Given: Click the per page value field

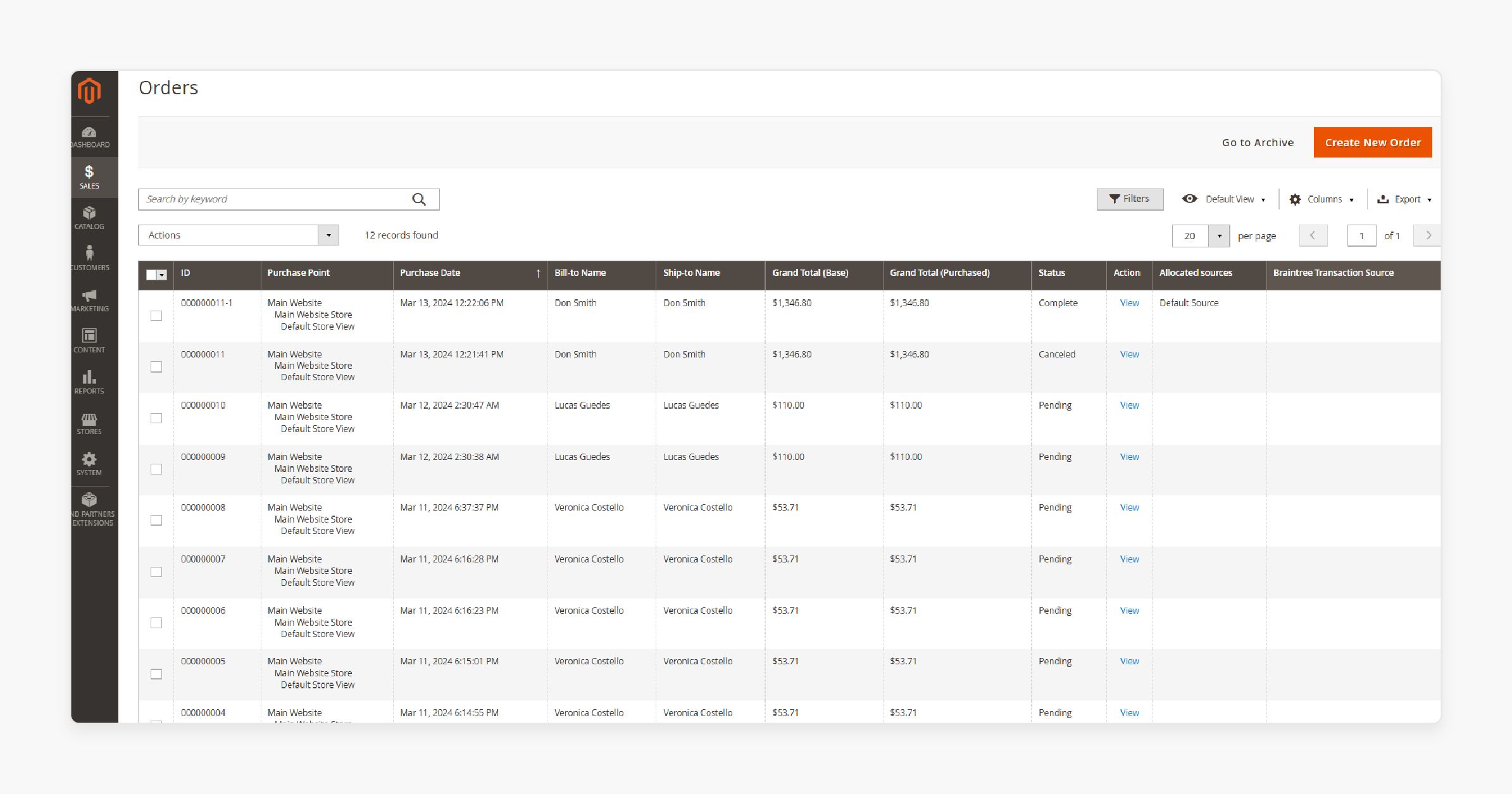Looking at the screenshot, I should point(1190,236).
